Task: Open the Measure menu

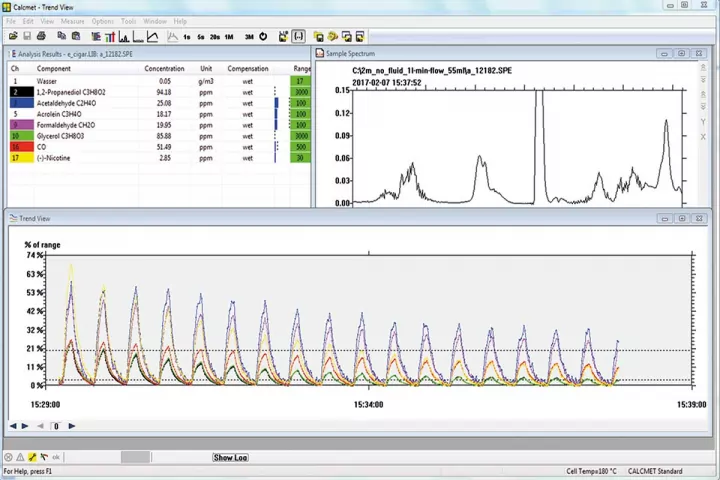Action: click(x=72, y=21)
